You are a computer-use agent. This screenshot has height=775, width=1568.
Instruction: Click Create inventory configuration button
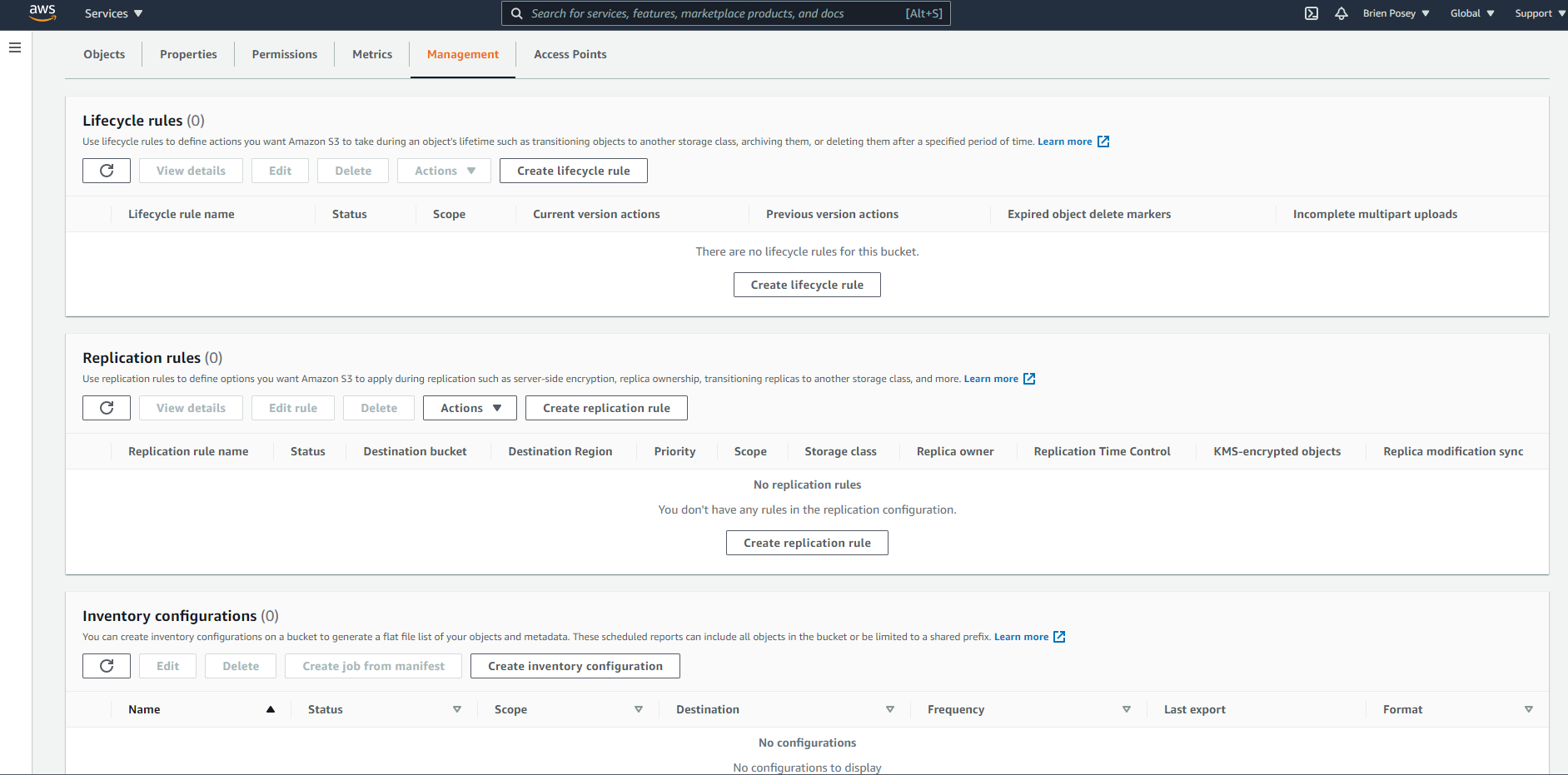[575, 666]
